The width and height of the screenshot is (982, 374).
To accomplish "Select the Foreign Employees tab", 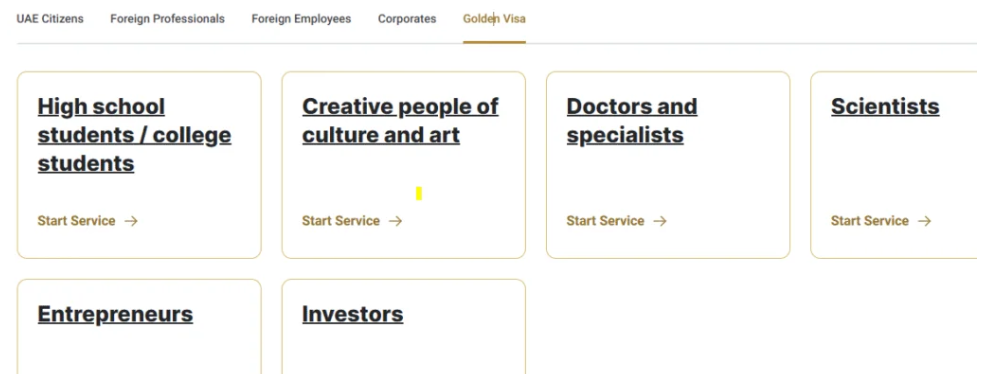I will pos(301,19).
